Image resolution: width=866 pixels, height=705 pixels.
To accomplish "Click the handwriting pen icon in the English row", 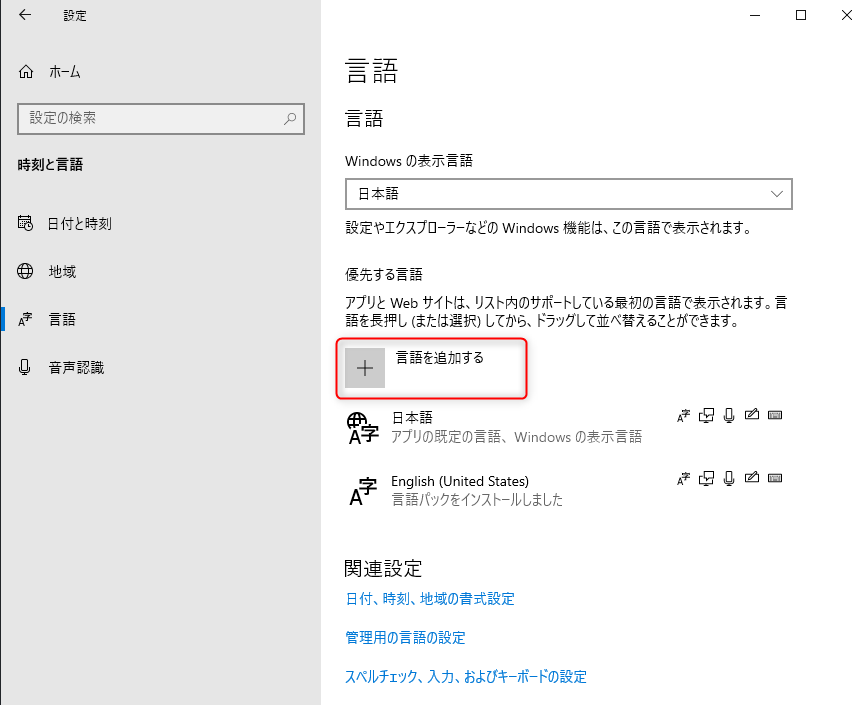I will point(752,478).
